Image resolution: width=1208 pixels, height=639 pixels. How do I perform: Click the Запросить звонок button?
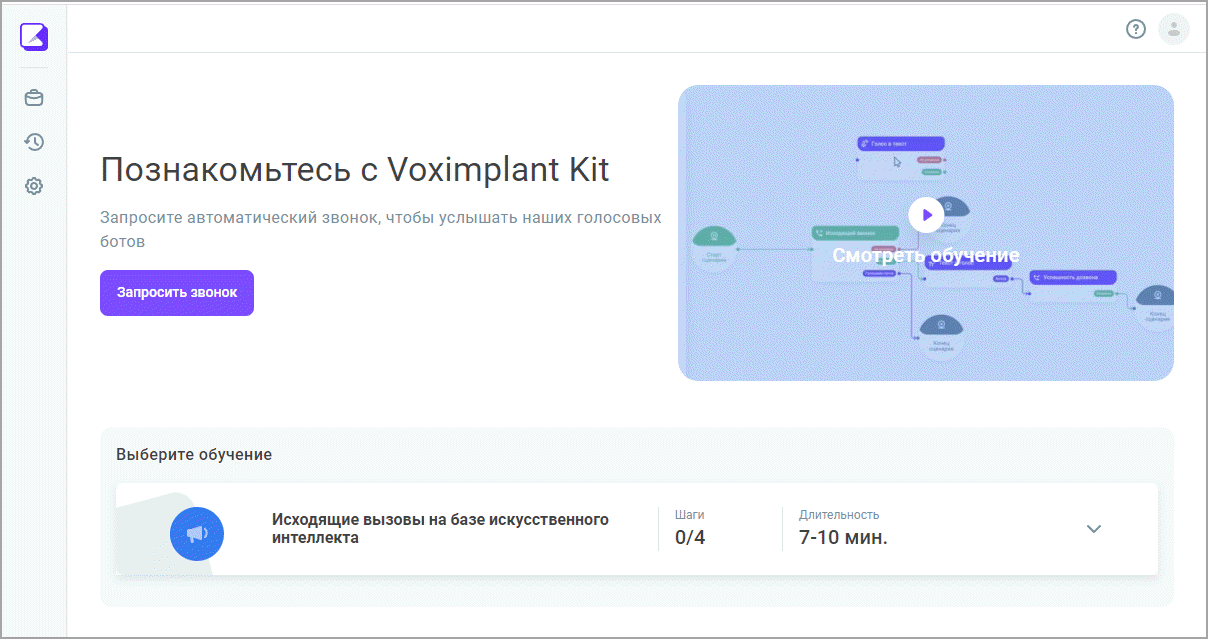click(x=177, y=293)
